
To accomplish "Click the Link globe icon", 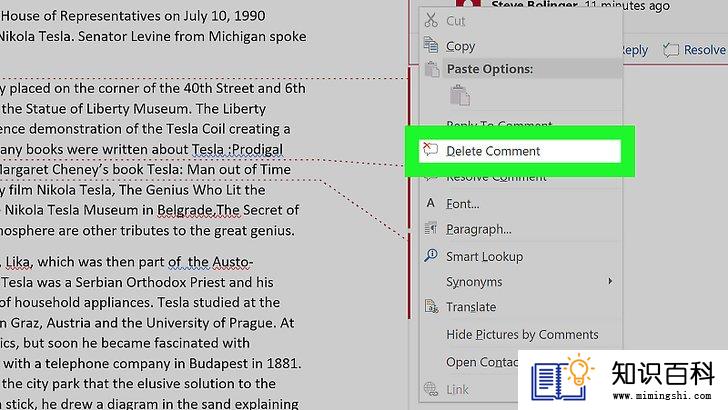I will [431, 389].
